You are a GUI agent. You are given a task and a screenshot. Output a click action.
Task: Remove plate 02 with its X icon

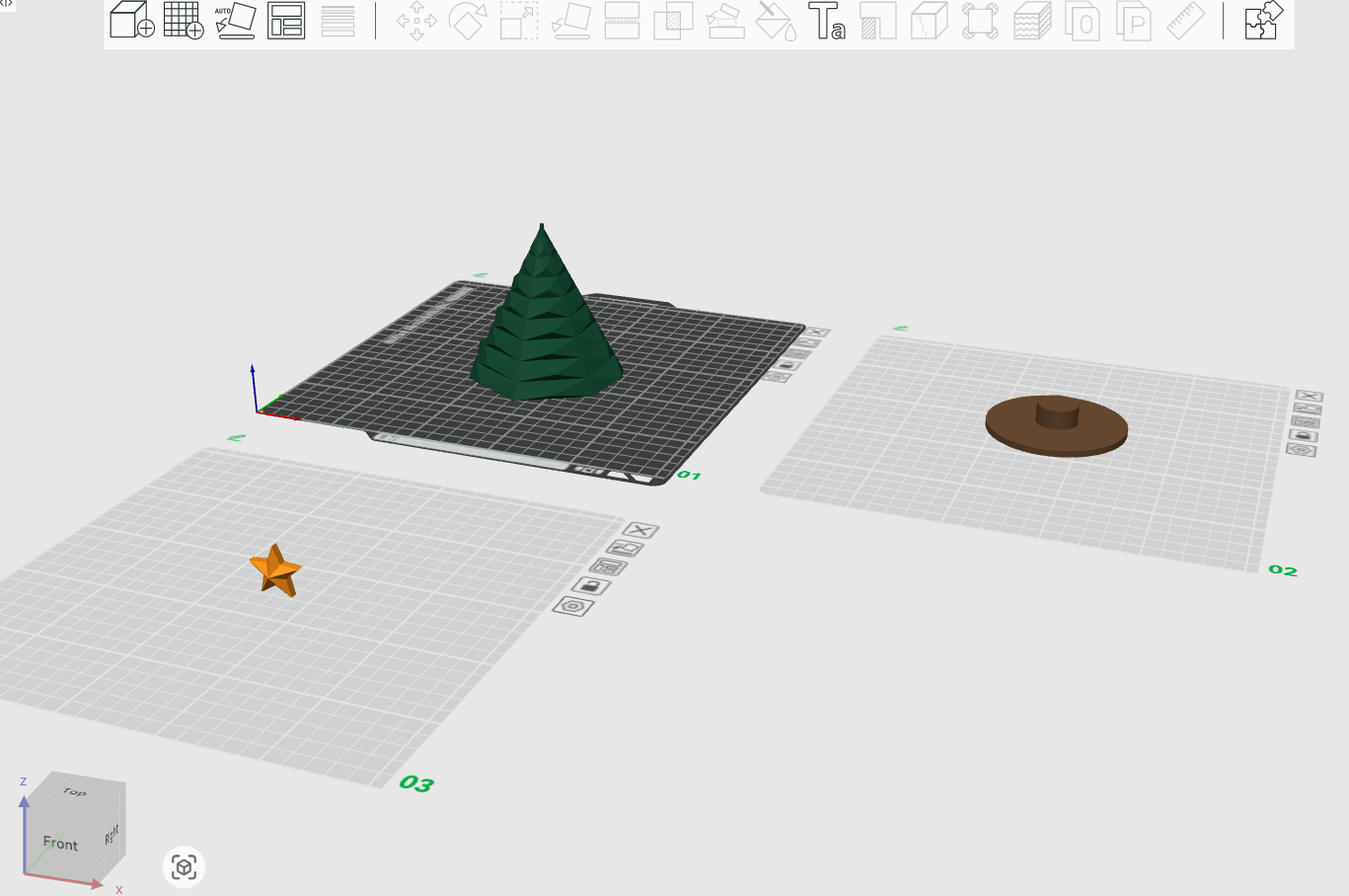(x=1310, y=396)
